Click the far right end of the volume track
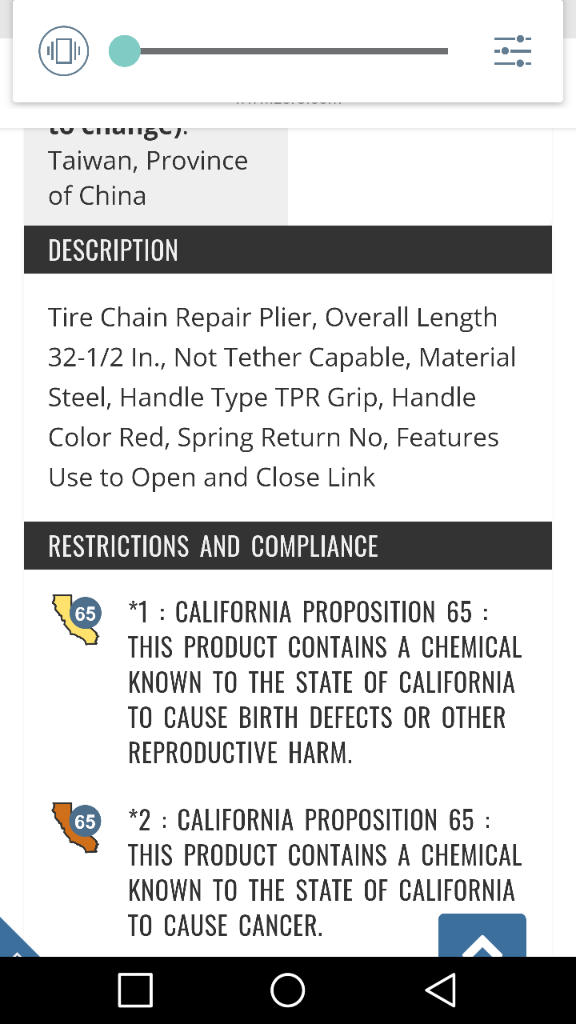The height and width of the screenshot is (1024, 576). pyautogui.click(x=445, y=51)
